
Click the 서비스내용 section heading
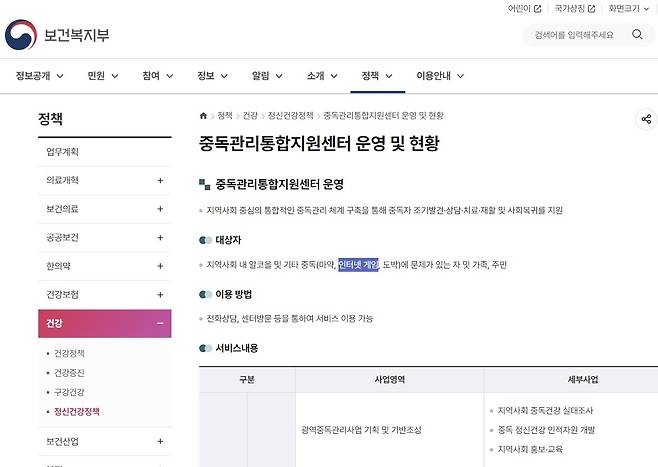pos(237,348)
